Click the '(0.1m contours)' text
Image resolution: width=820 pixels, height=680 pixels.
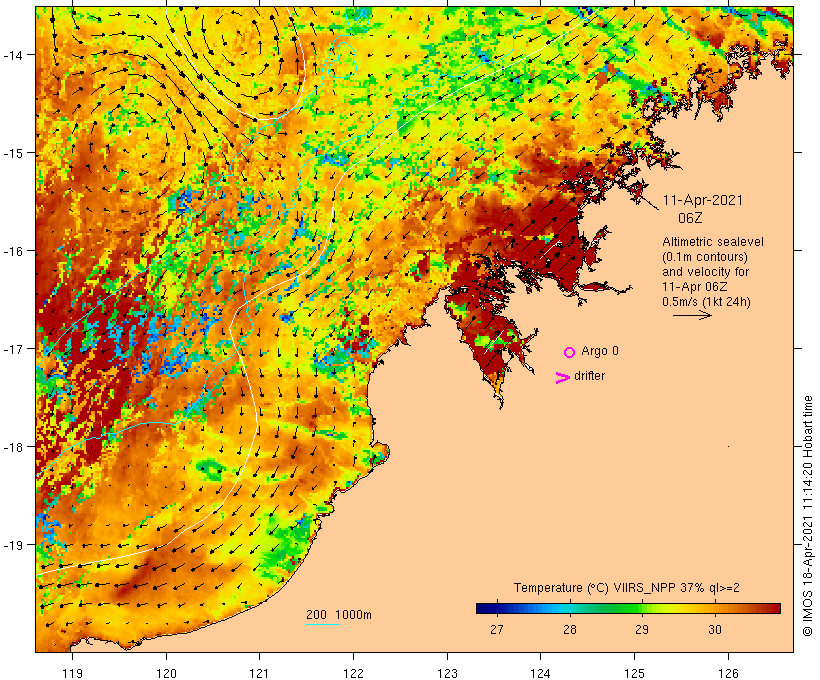click(x=705, y=257)
